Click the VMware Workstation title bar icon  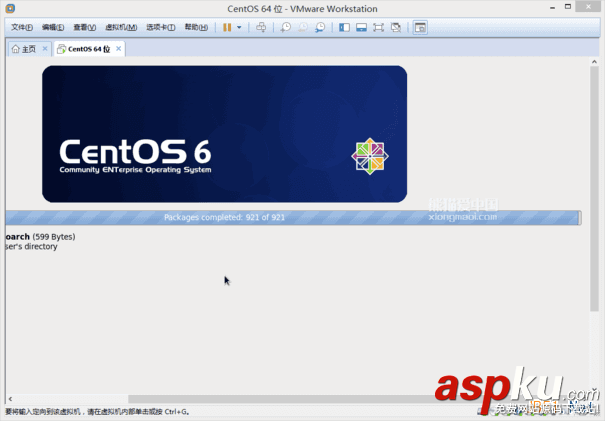(x=10, y=8)
